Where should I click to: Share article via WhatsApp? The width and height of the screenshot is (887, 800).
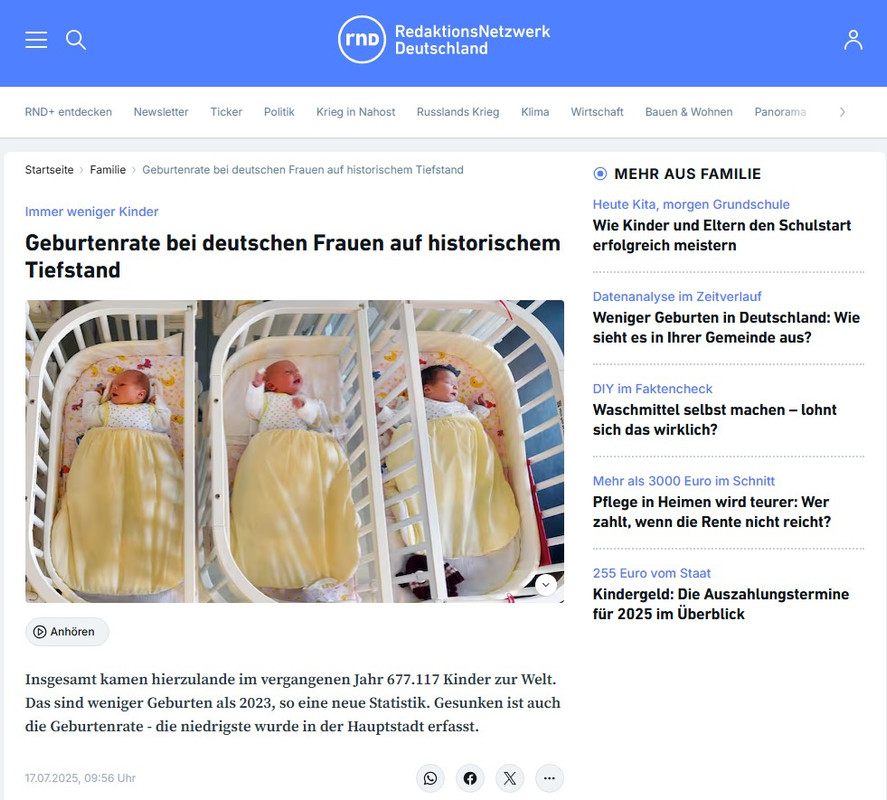[430, 779]
